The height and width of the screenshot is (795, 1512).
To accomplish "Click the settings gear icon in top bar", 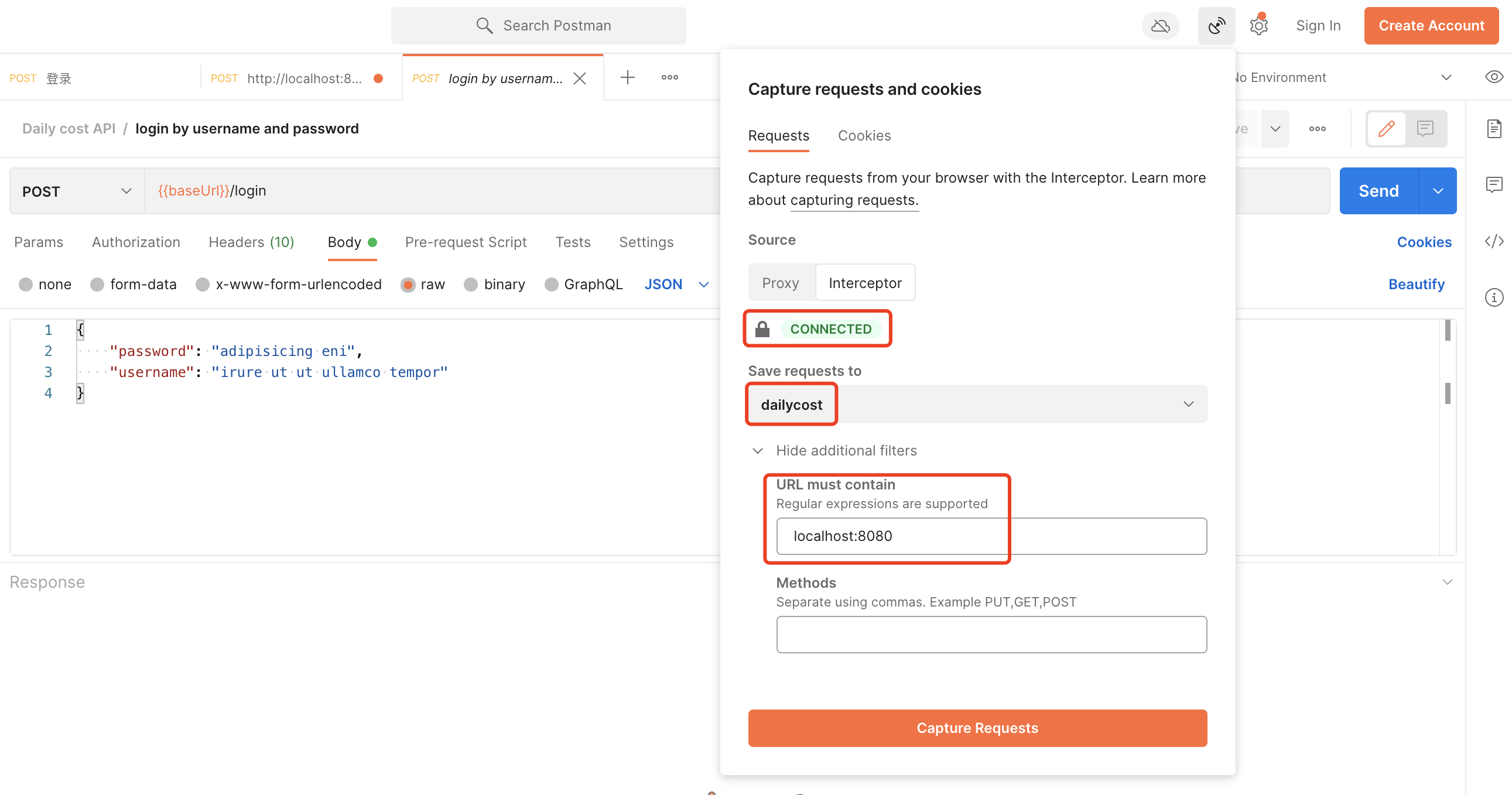I will 1259,26.
